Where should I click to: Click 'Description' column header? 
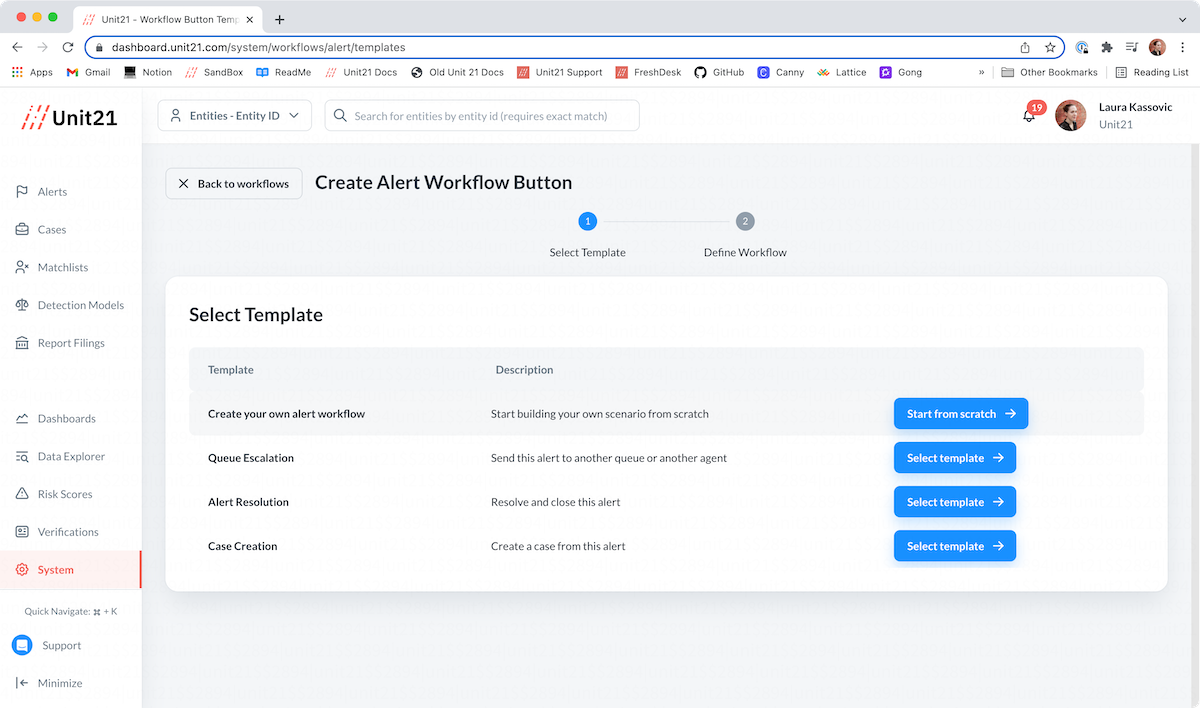tap(524, 370)
